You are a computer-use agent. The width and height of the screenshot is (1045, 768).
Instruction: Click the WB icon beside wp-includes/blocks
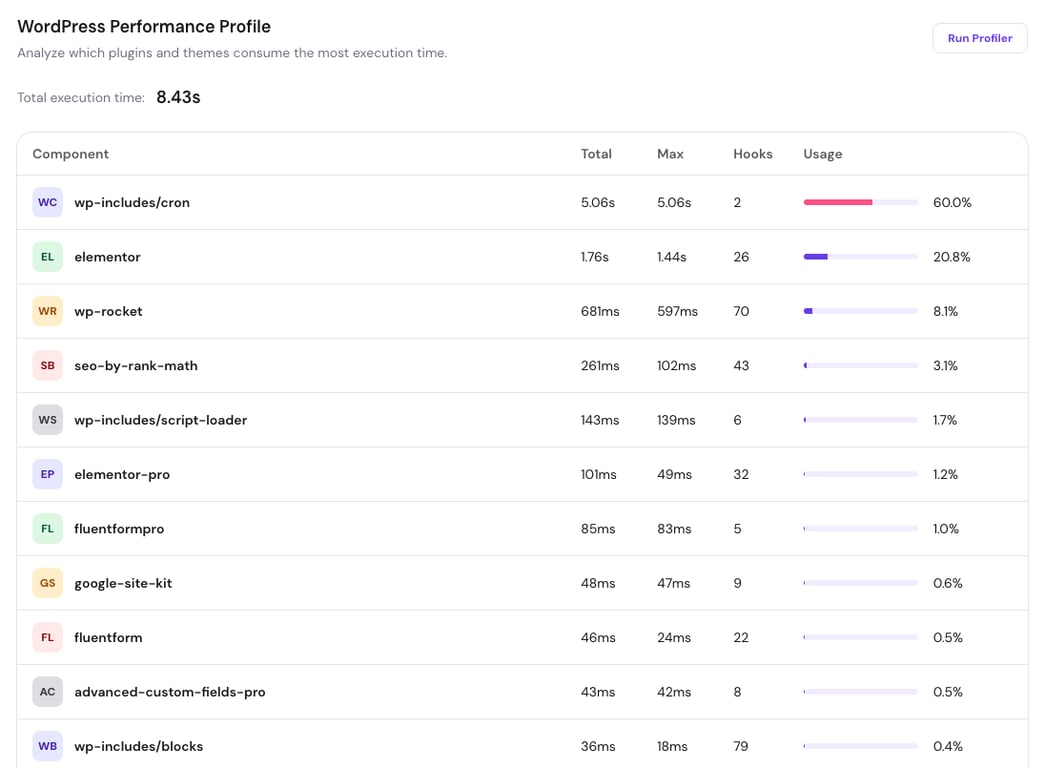47,746
